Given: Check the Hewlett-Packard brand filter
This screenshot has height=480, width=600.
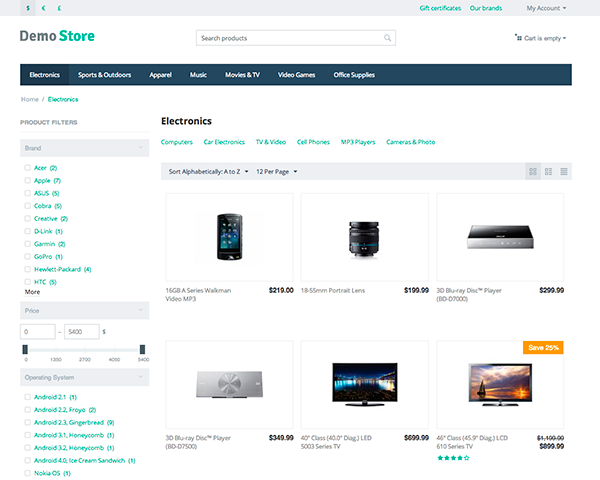Looking at the screenshot, I should (28, 269).
